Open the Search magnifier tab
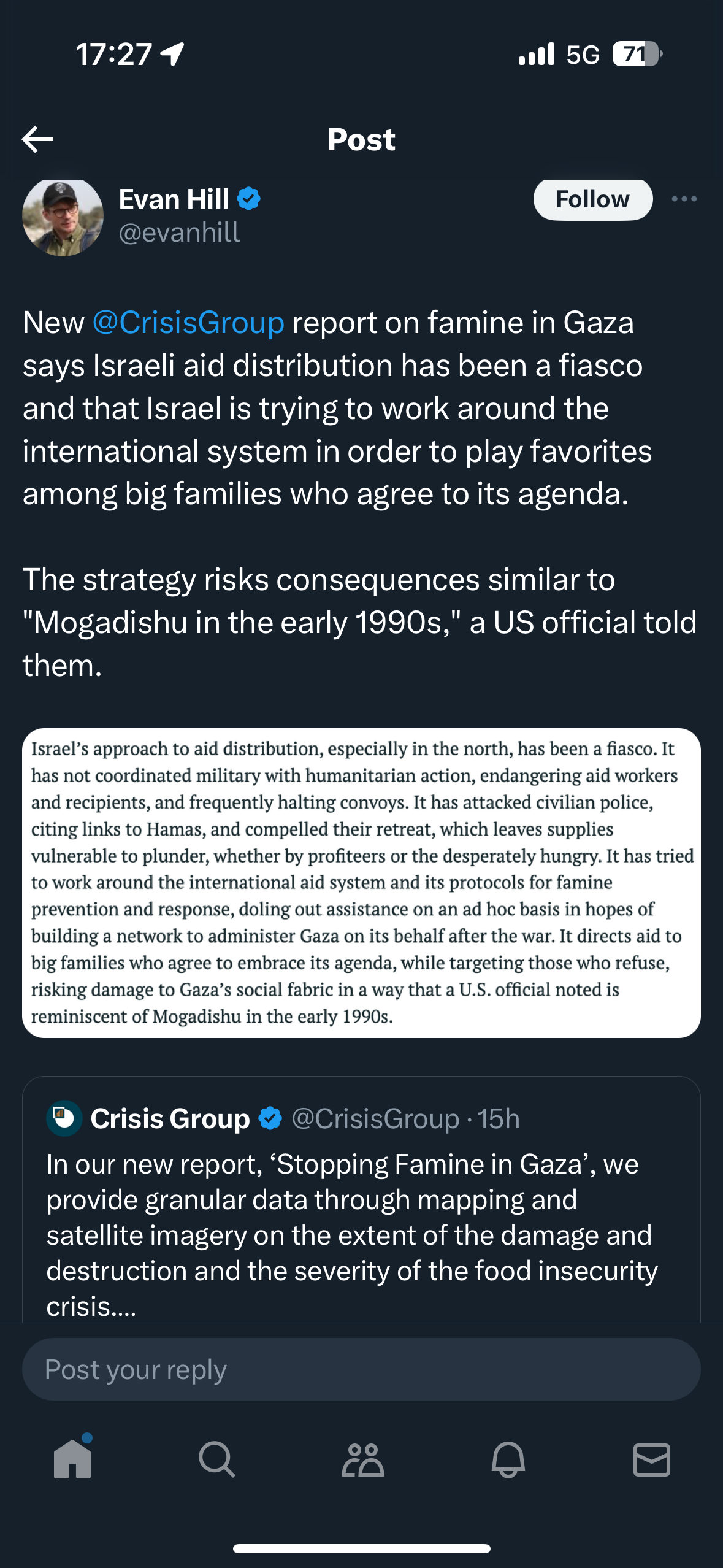Image resolution: width=723 pixels, height=1568 pixels. 217,1459
